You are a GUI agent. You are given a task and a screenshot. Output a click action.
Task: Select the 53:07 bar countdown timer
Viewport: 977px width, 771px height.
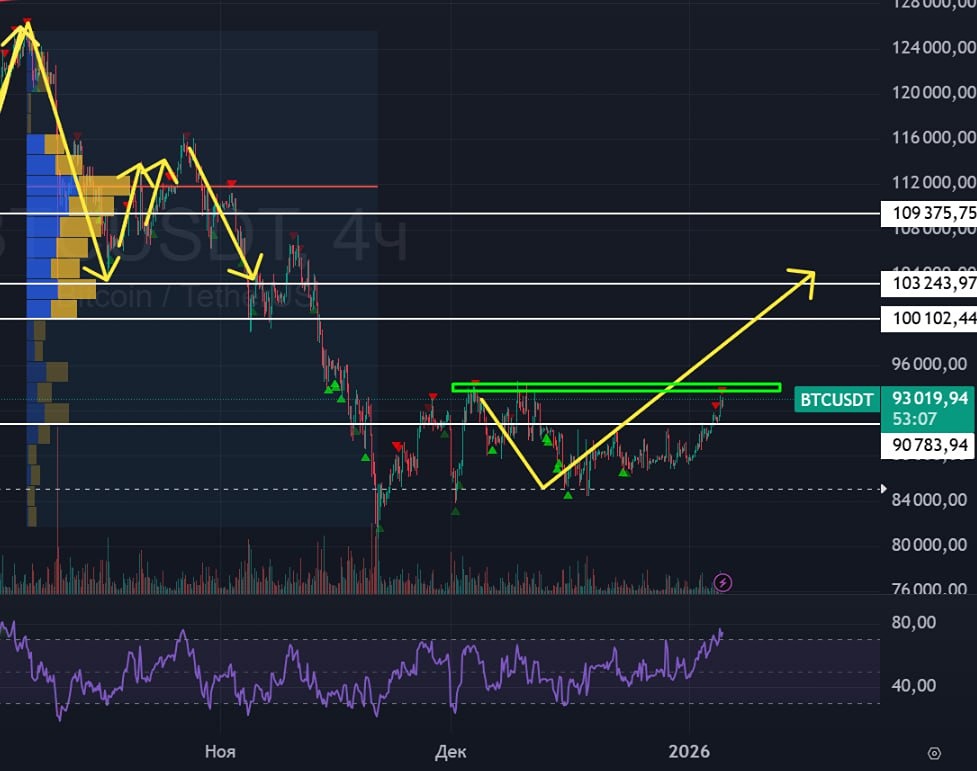914,419
